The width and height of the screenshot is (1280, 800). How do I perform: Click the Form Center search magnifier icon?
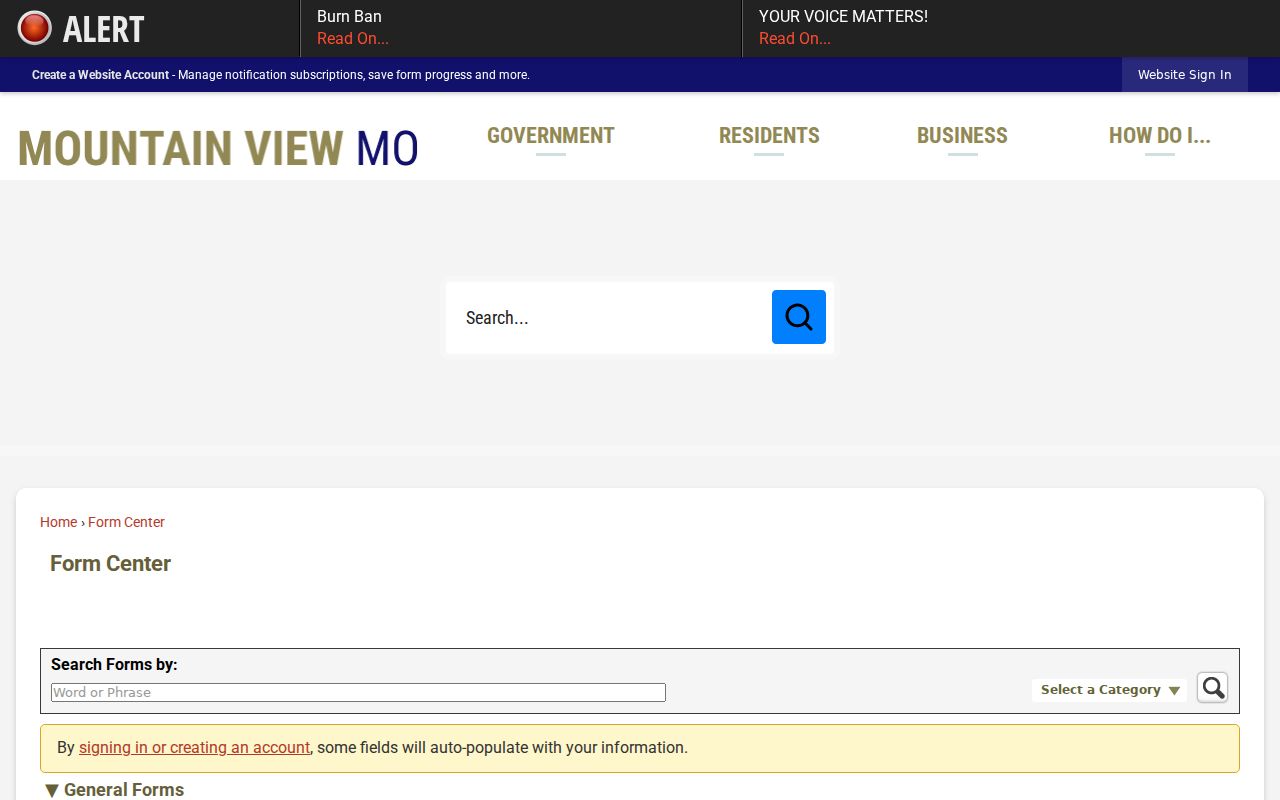click(x=1212, y=688)
